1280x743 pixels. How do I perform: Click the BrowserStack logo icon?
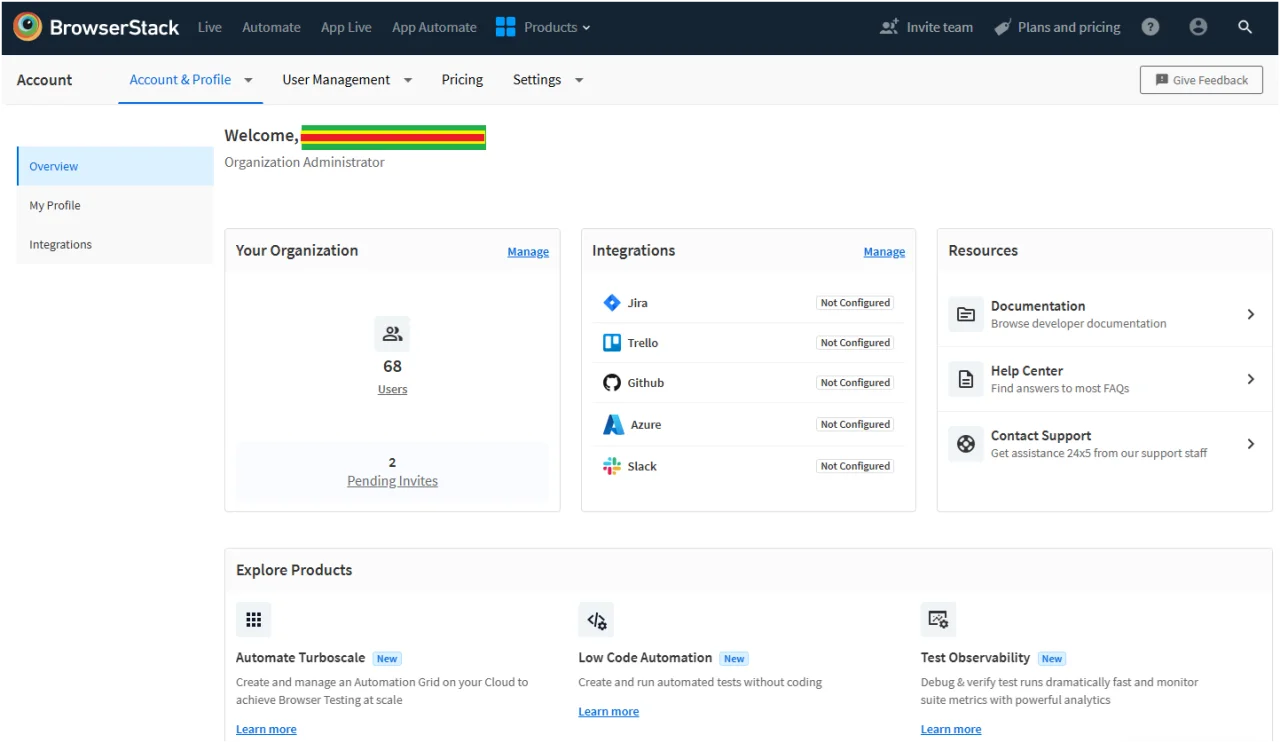(27, 27)
